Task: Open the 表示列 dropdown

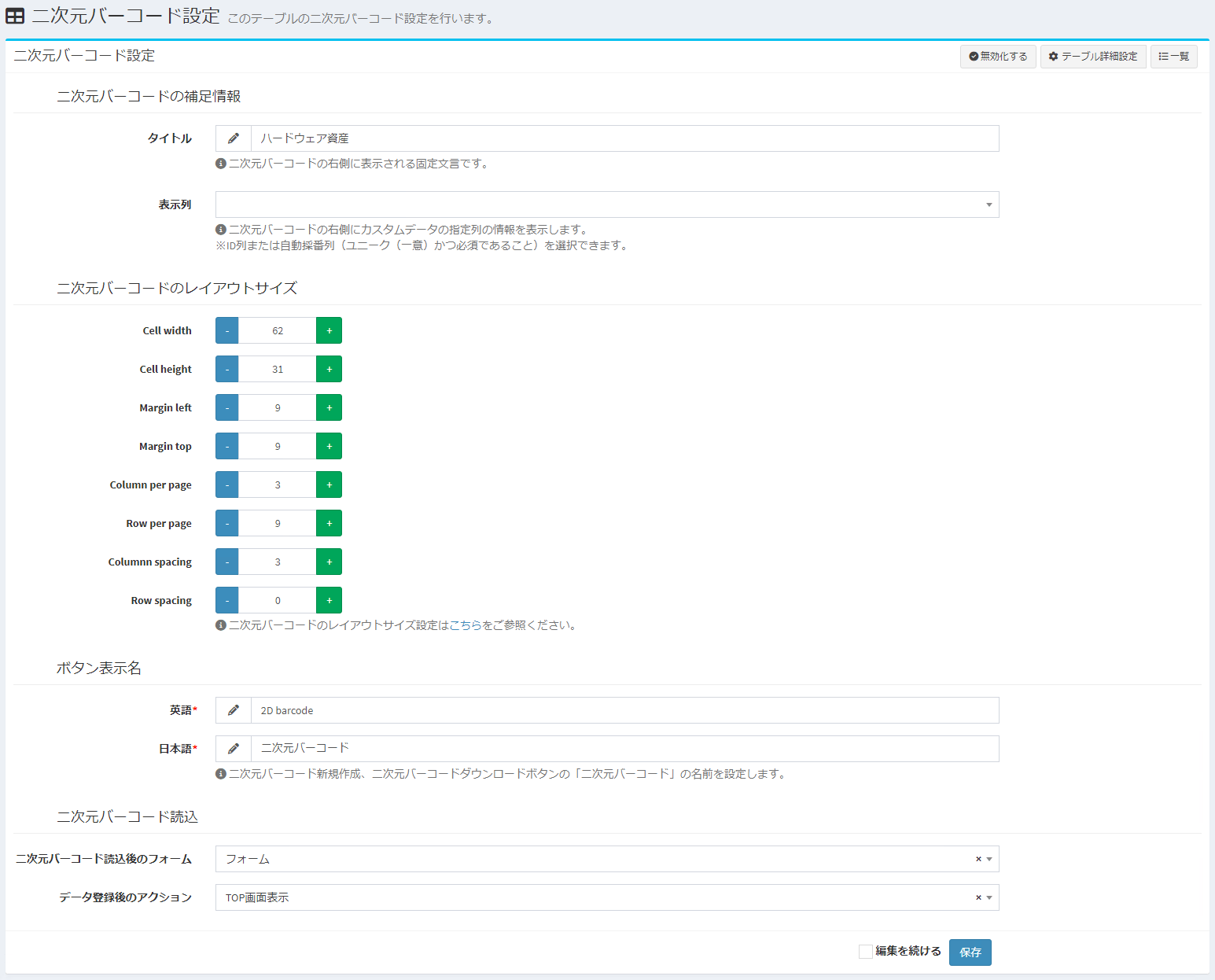Action: click(606, 204)
